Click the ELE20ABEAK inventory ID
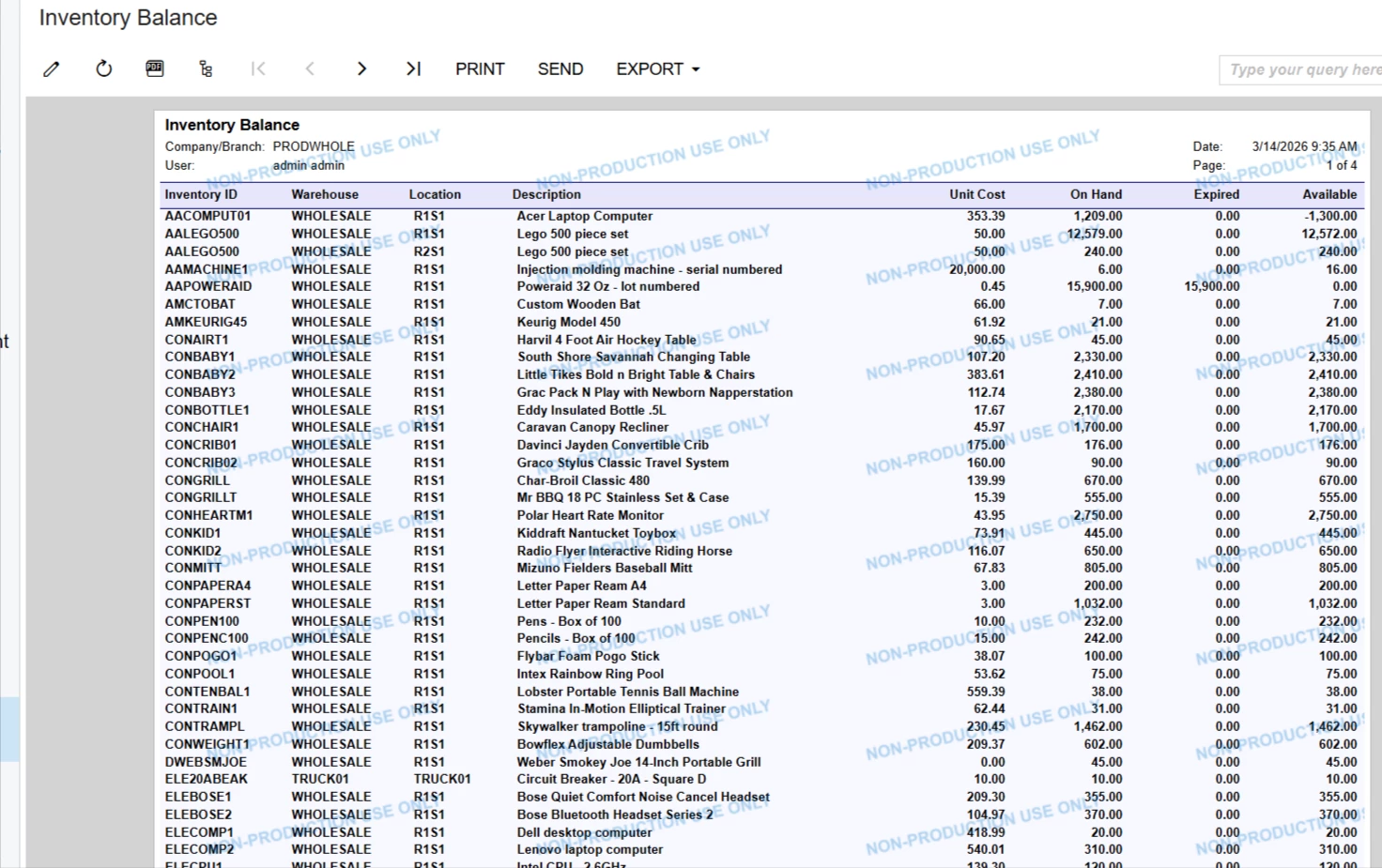 (207, 779)
